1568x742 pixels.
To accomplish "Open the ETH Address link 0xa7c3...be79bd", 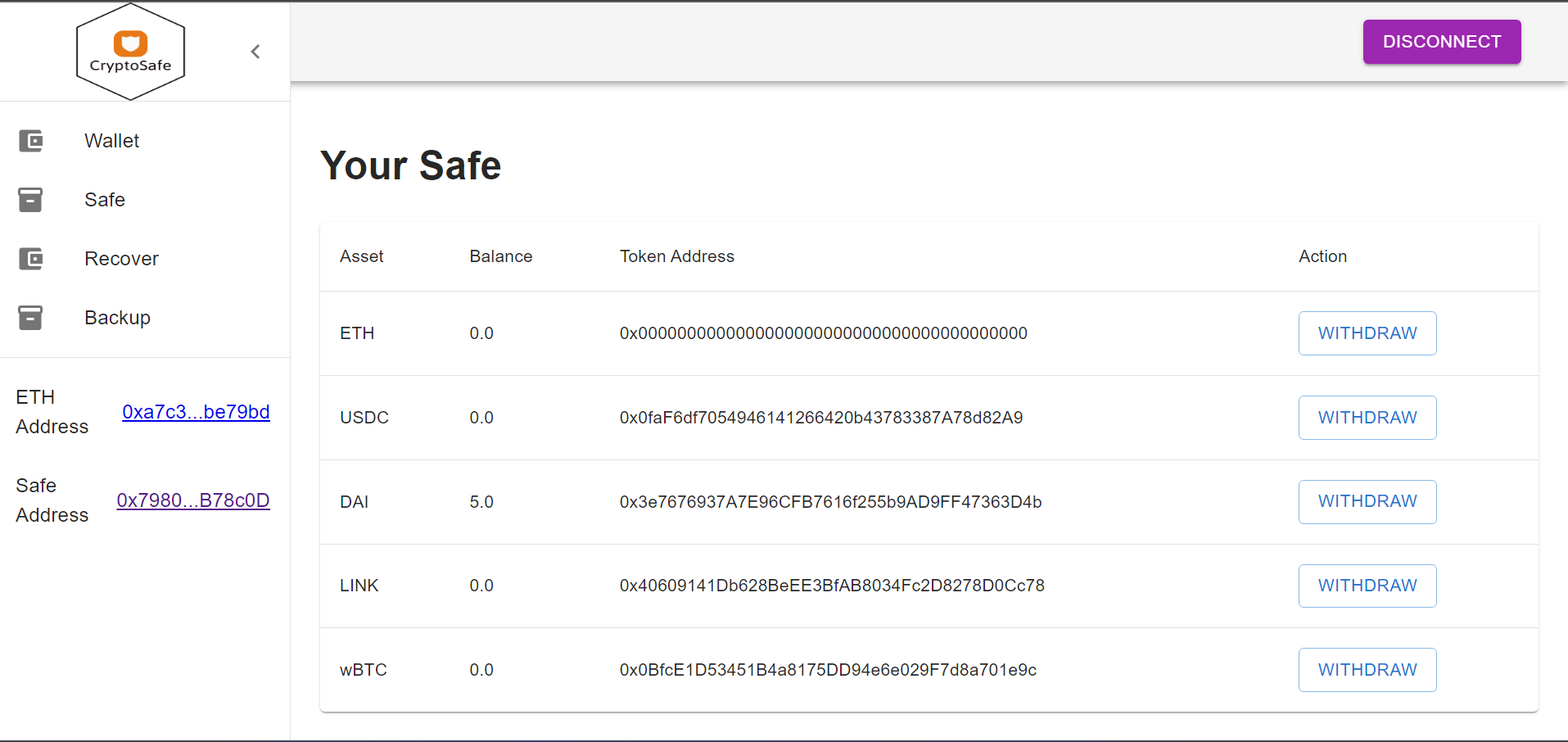I will tap(196, 412).
